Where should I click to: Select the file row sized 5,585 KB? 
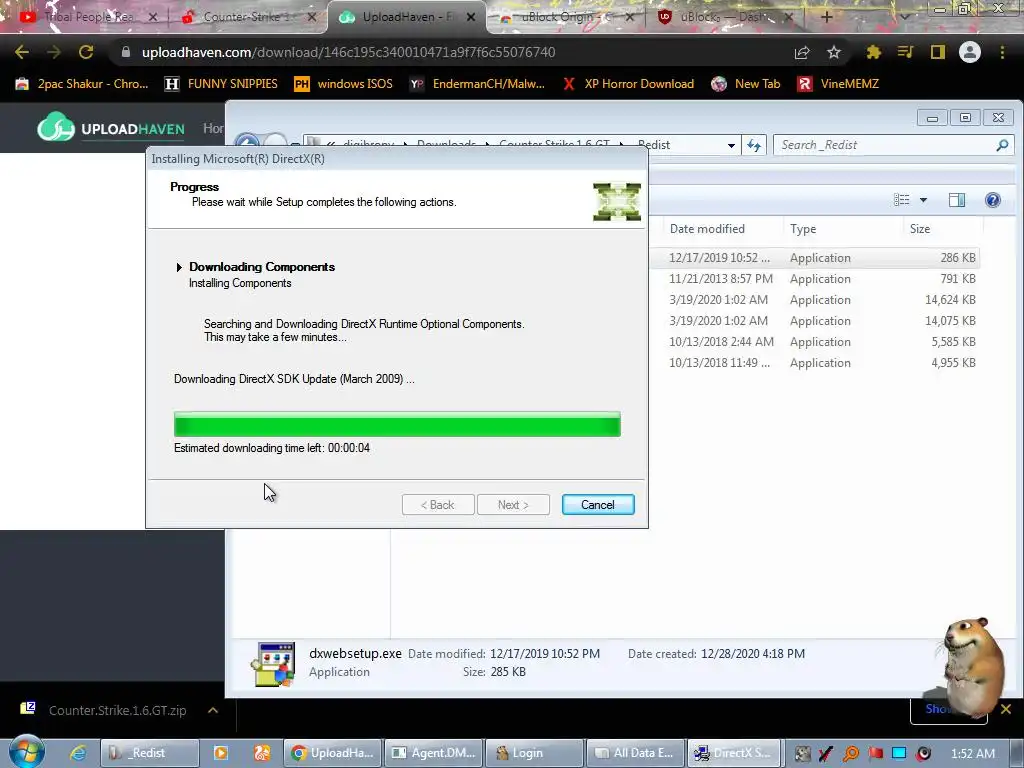pos(815,342)
